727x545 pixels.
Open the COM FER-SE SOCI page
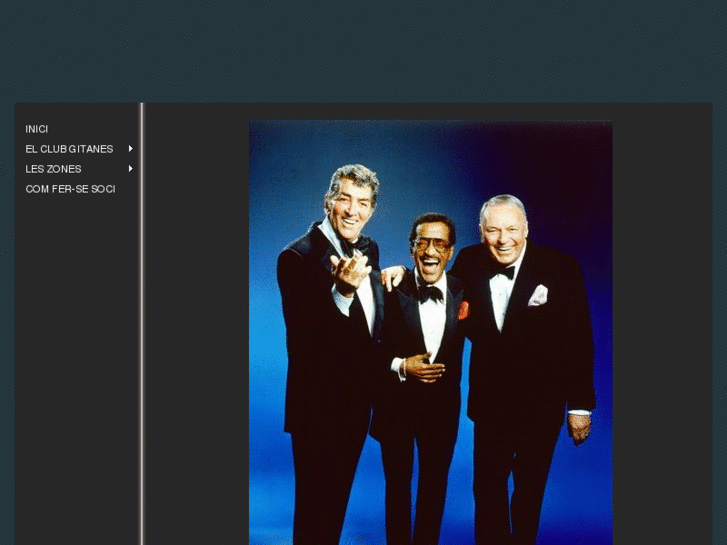click(70, 189)
